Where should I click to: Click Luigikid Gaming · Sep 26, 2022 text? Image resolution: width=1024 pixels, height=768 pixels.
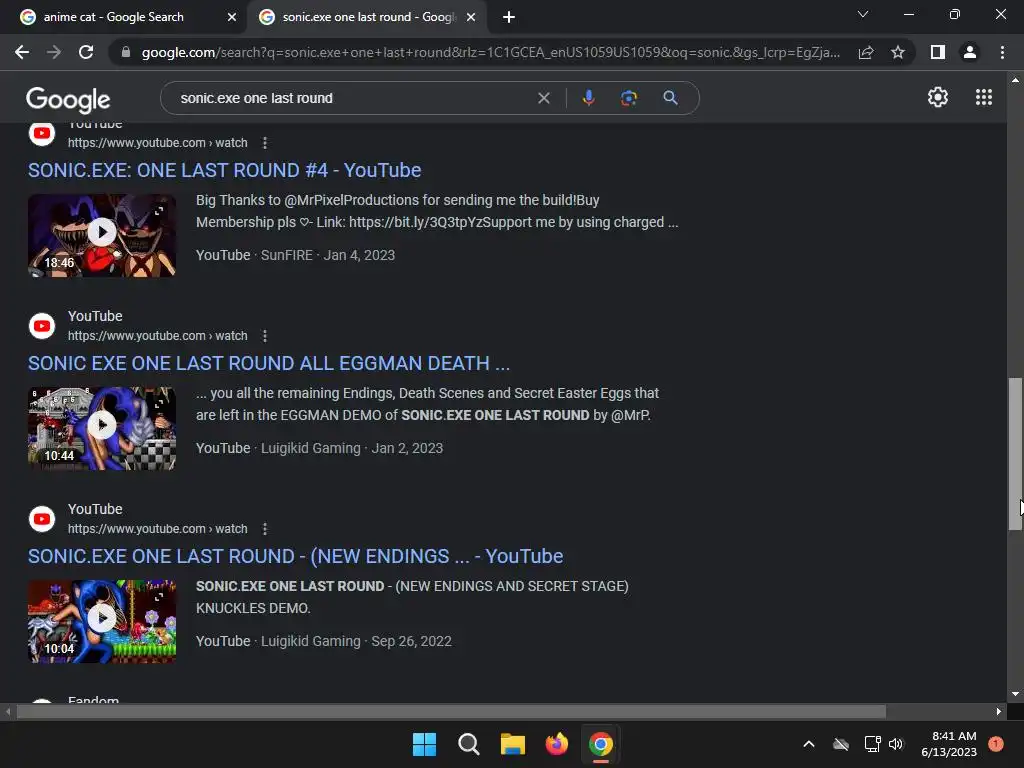click(x=357, y=641)
